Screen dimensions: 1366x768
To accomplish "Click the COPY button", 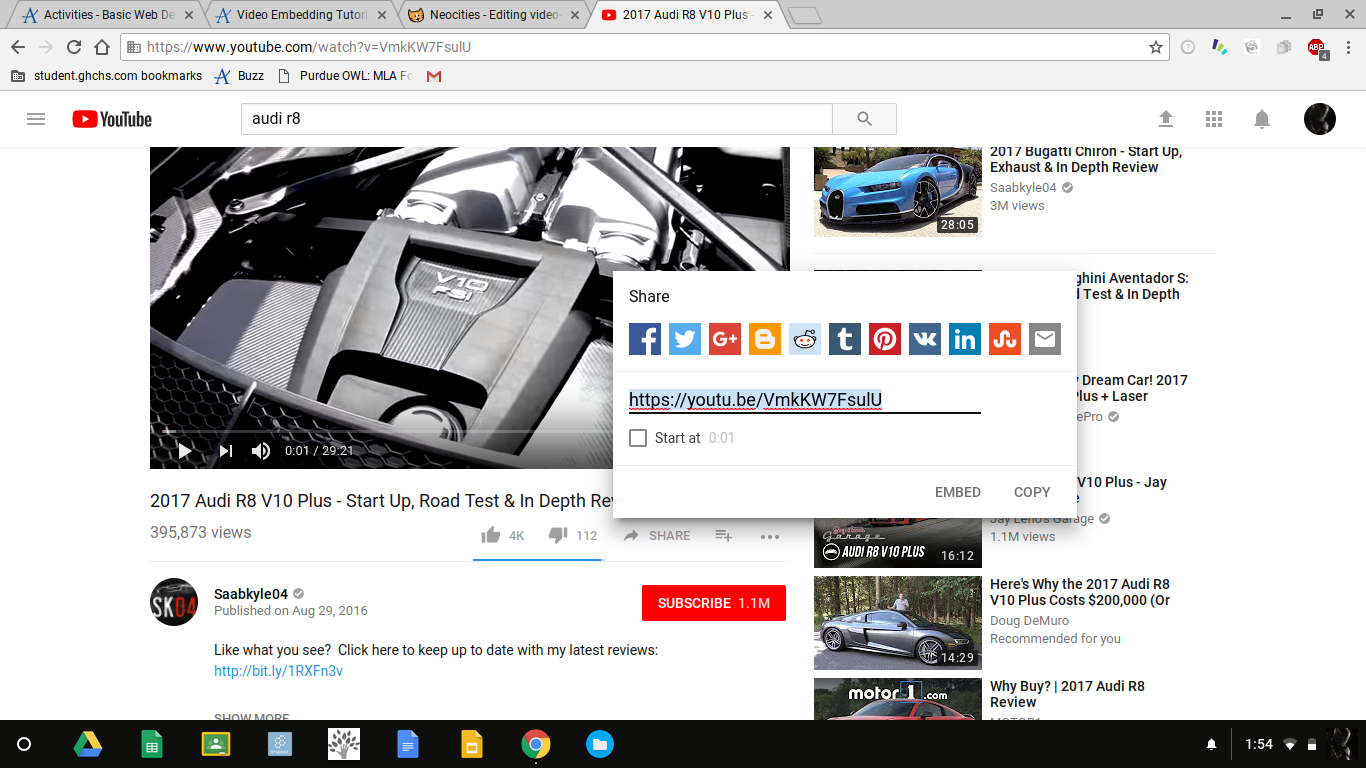I will tap(1031, 492).
